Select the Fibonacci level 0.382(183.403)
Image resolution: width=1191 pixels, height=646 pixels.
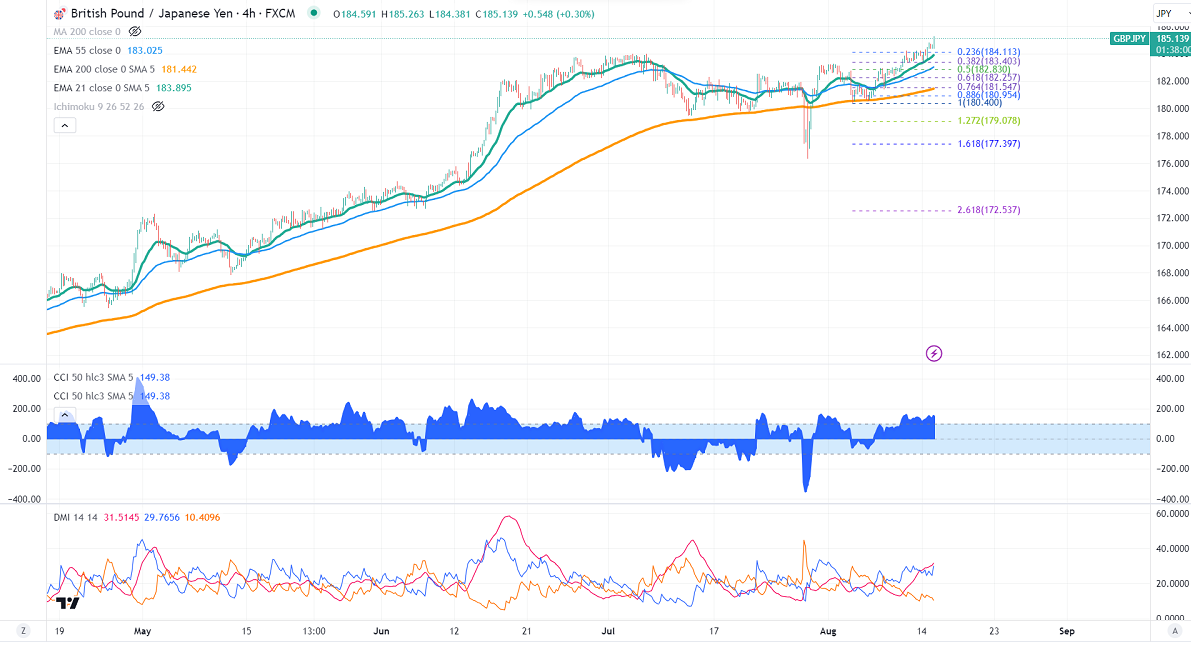[989, 62]
